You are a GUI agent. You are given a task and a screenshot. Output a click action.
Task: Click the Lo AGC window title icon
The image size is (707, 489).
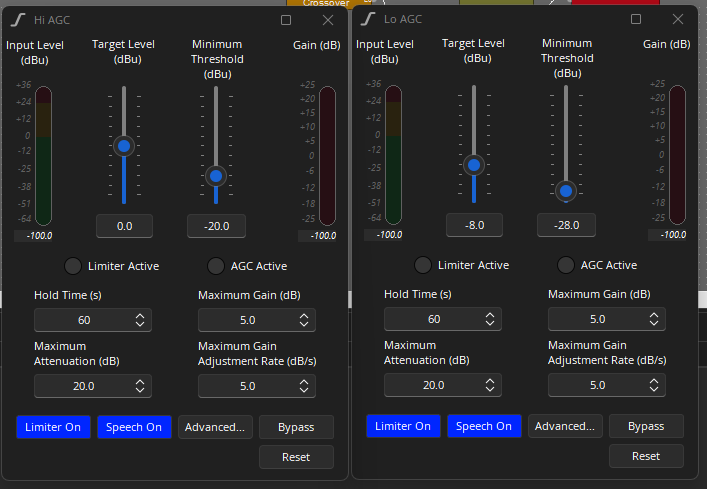(x=368, y=19)
